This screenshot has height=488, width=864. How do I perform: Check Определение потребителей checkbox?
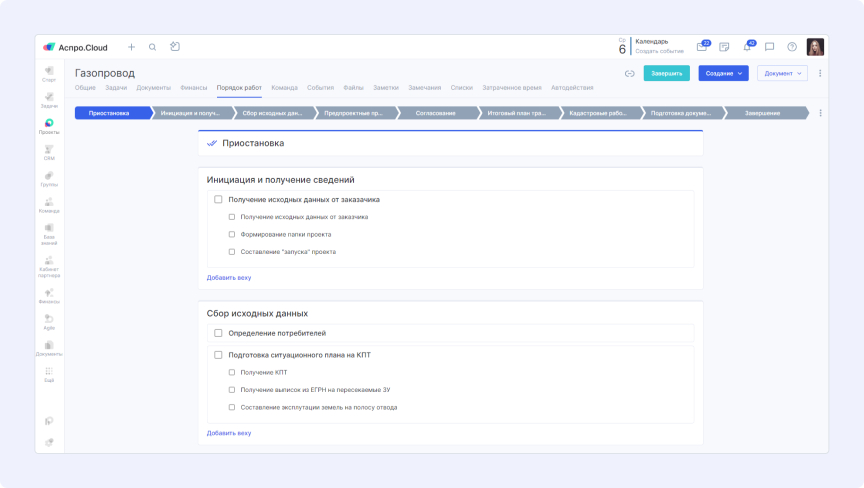coord(218,333)
